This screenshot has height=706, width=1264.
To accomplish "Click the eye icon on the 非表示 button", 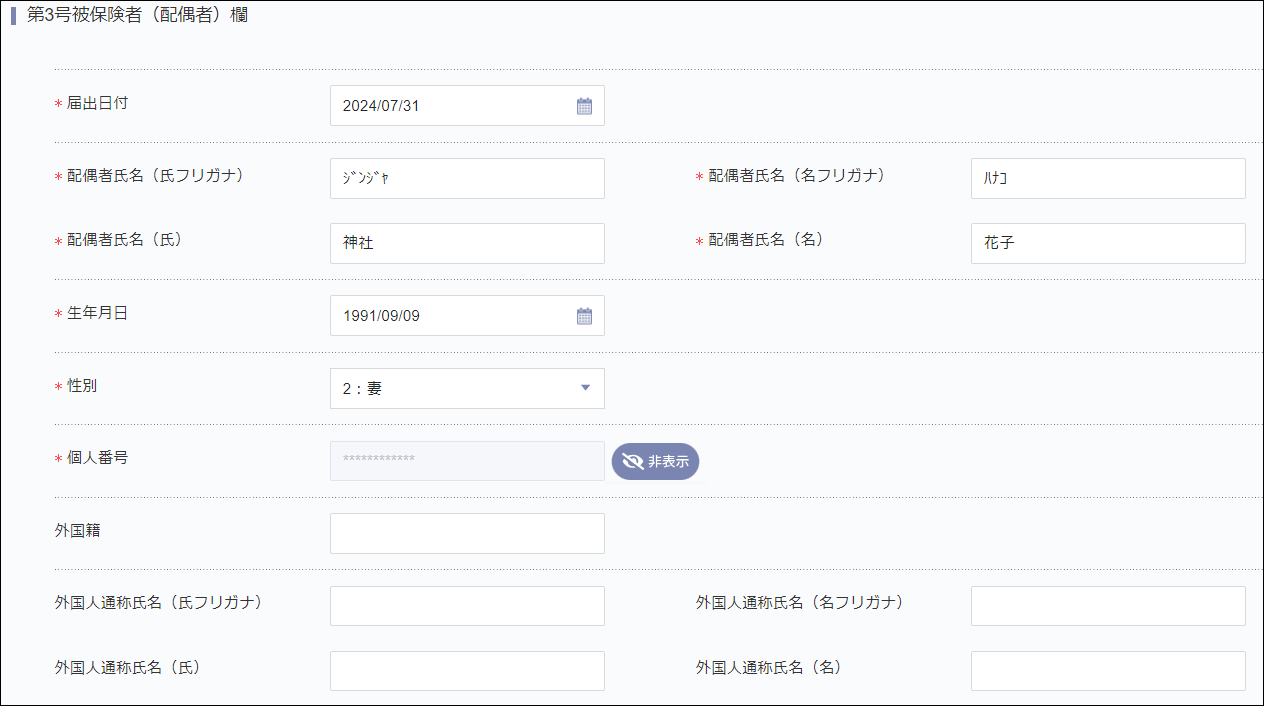I will [633, 461].
